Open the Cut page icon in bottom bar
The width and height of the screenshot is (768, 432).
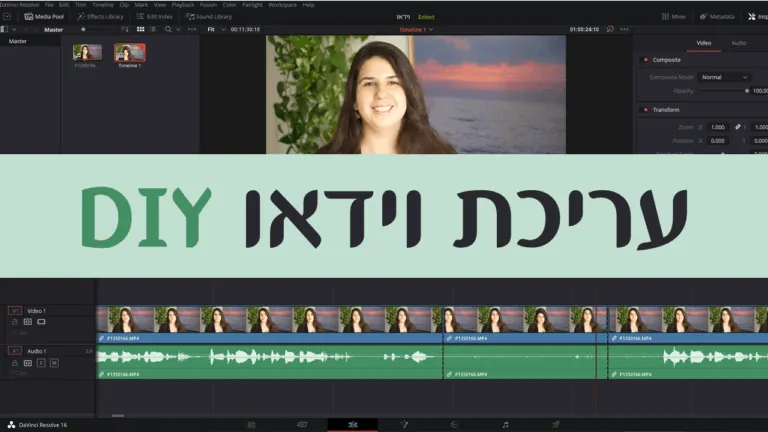click(302, 425)
